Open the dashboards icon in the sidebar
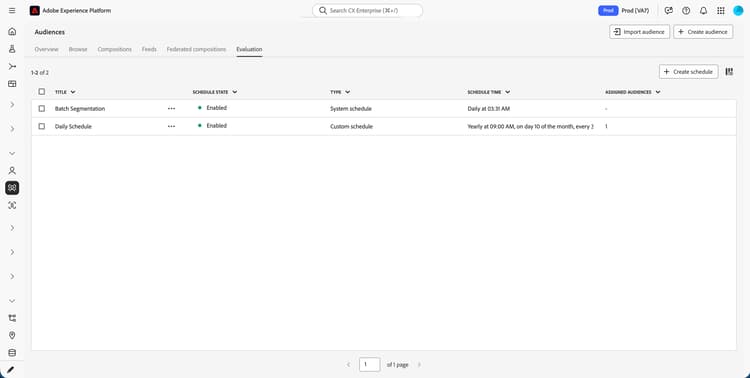The image size is (750, 378). (12, 84)
